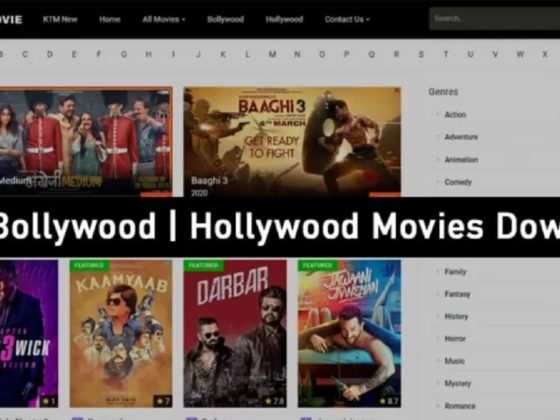Select the Horror genre

click(455, 339)
